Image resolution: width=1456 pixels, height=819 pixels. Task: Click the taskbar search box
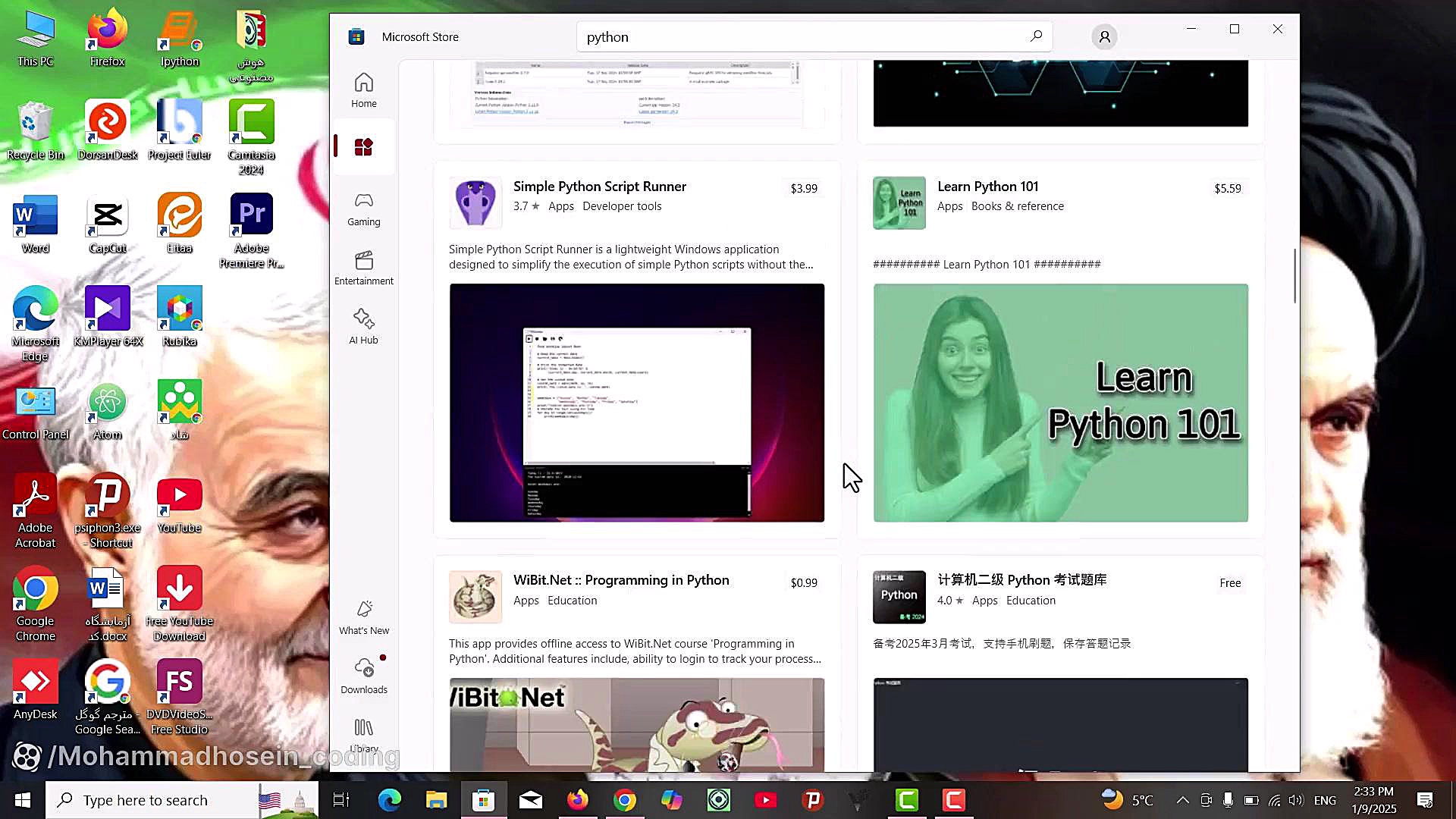(x=182, y=800)
